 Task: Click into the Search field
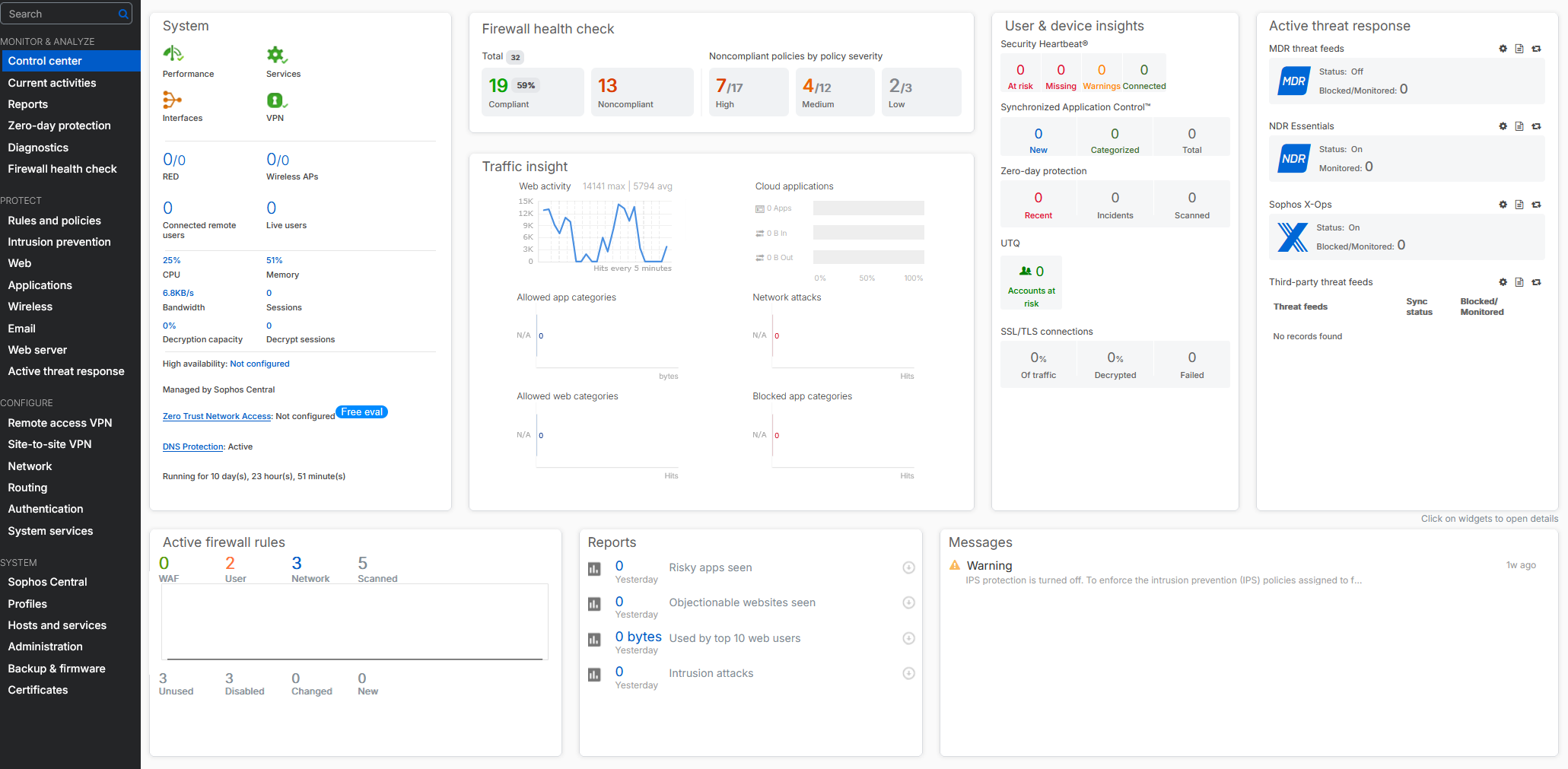click(x=59, y=14)
